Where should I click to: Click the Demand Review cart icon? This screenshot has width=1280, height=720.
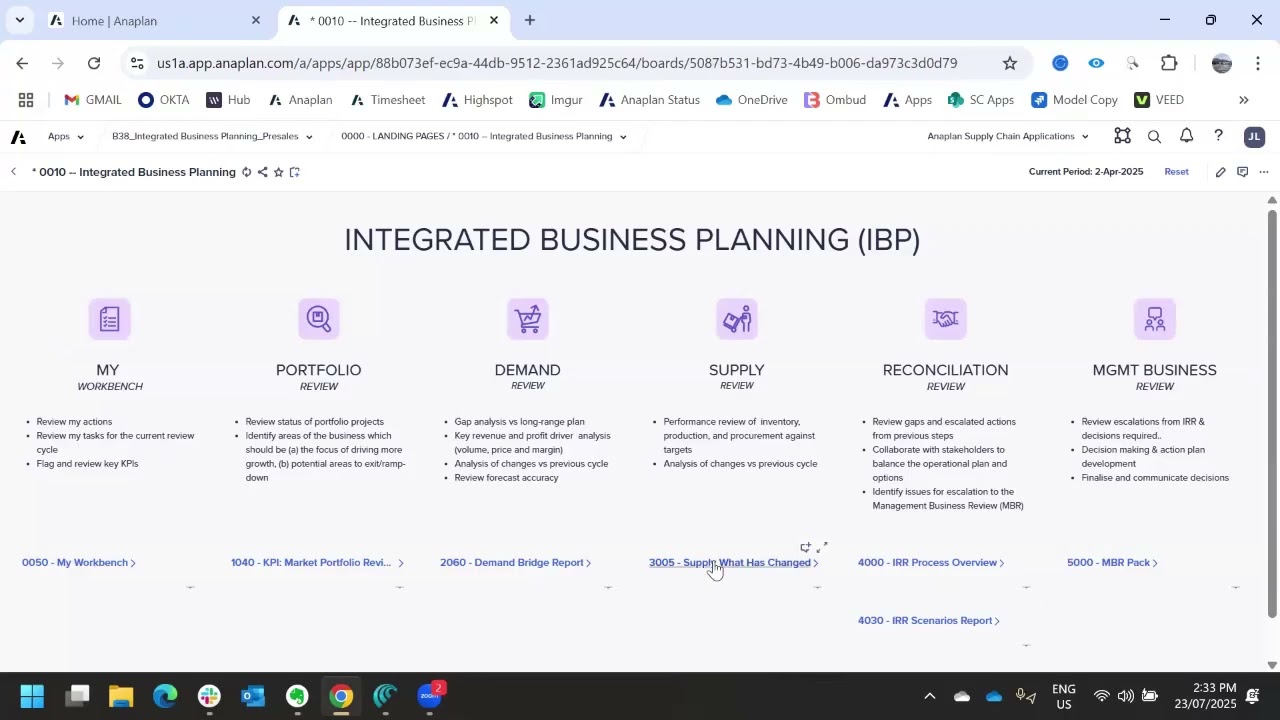click(x=528, y=319)
